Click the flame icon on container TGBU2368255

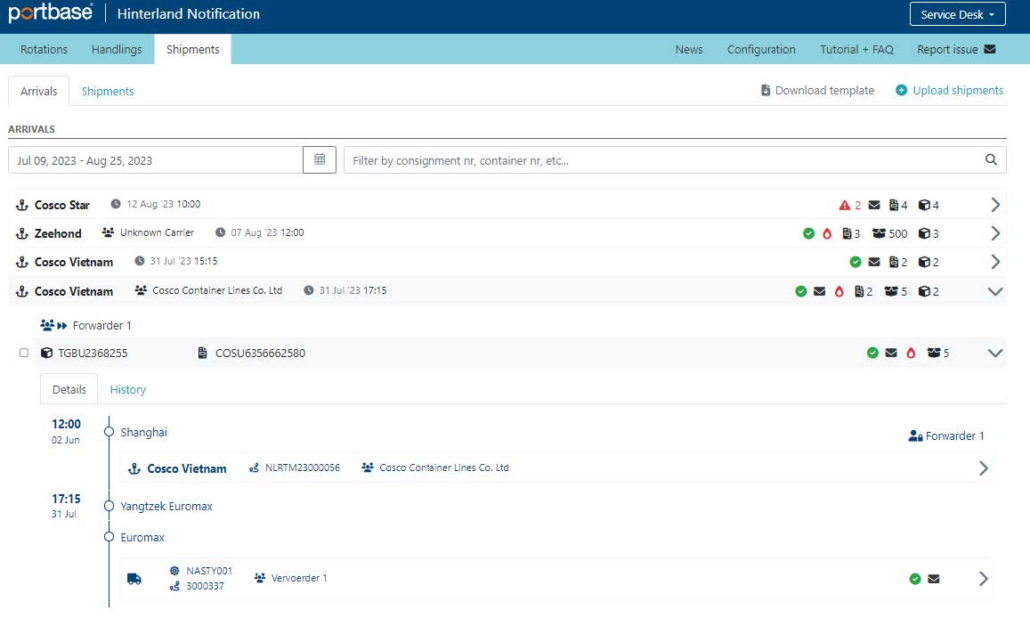click(912, 352)
